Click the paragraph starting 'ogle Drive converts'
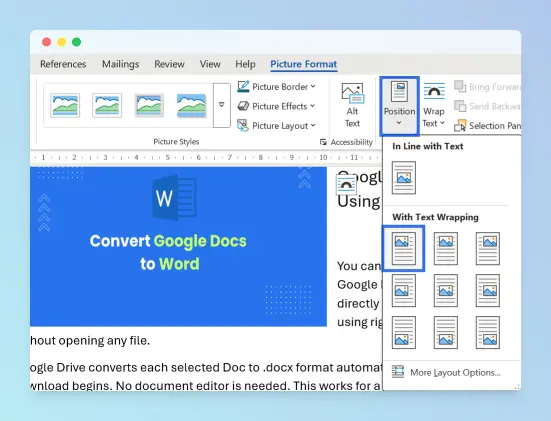Image resolution: width=551 pixels, height=421 pixels. click(206, 377)
